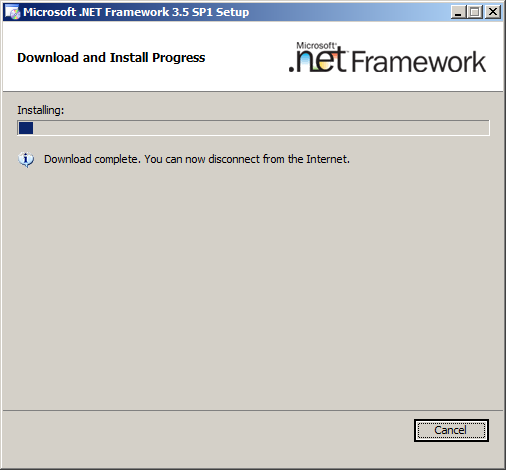This screenshot has height=470, width=506.
Task: Click the blue information balloon icon
Action: (26, 160)
